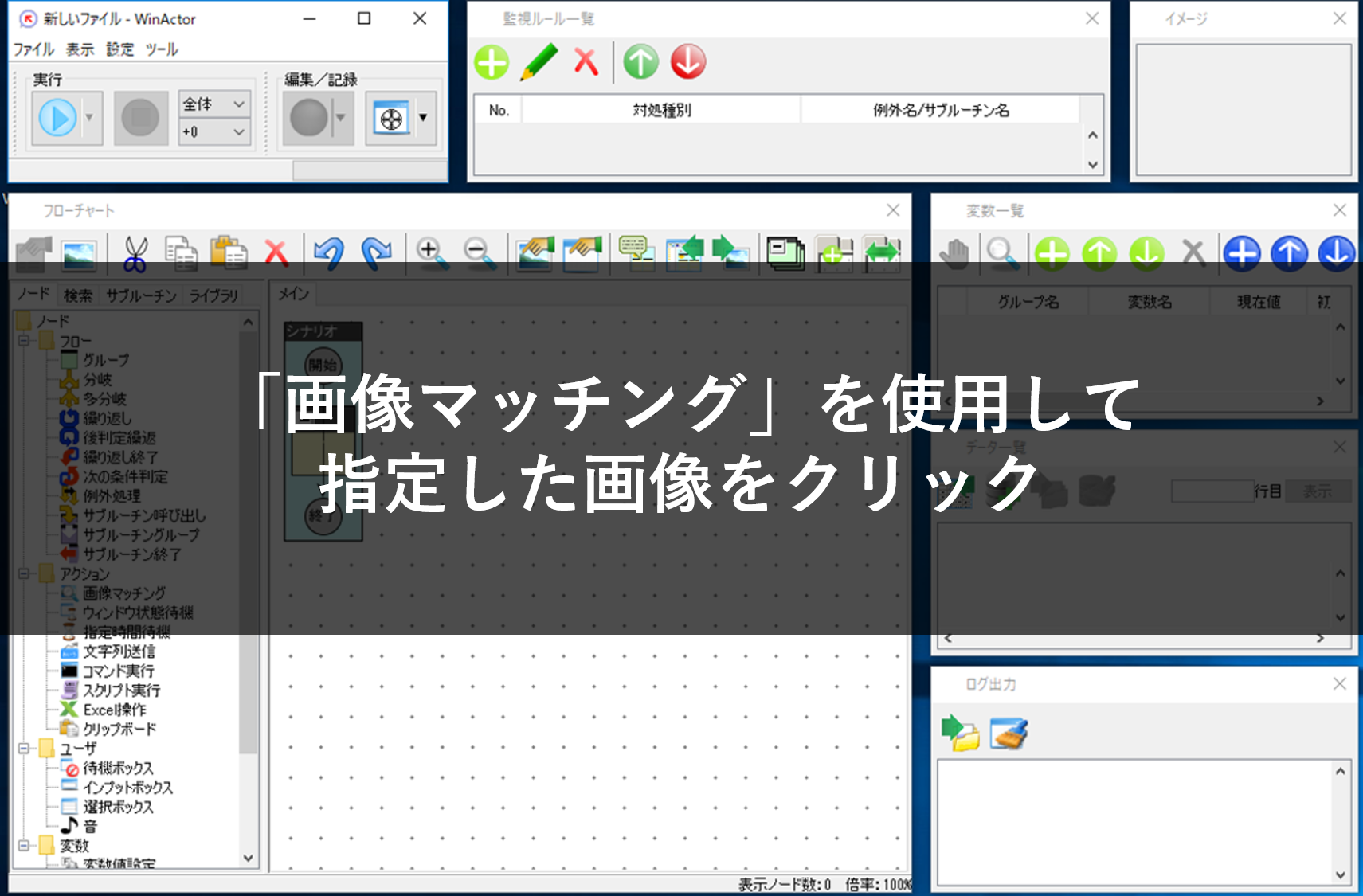Screen dimensions: 1363x896
Task: Cut selection with the scissors icon
Action: tap(135, 253)
